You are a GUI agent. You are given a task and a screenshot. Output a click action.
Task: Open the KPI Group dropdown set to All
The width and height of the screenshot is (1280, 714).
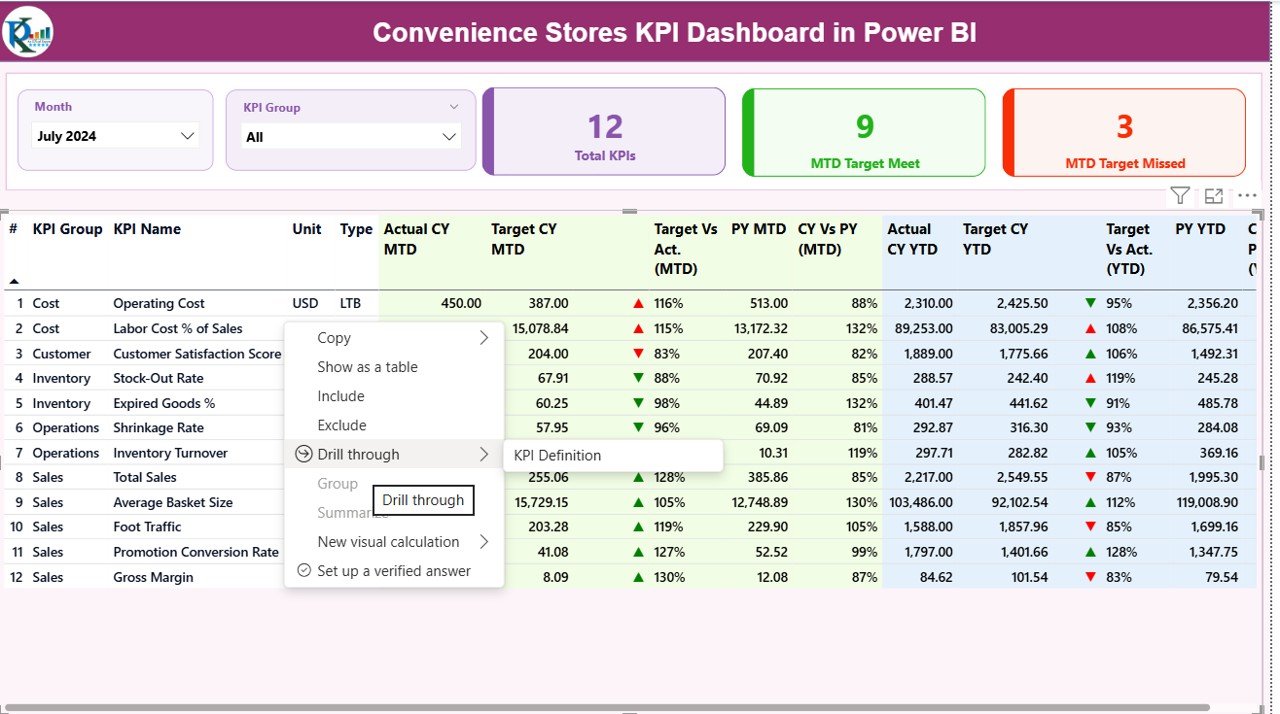click(348, 134)
